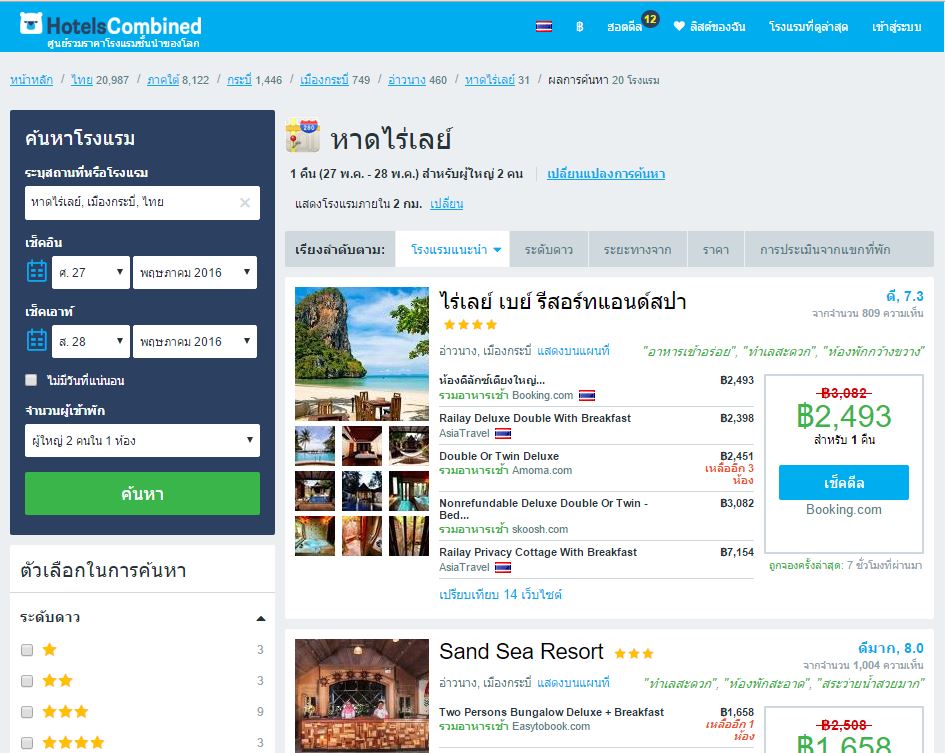Open the check-in calendar icon

[x=37, y=271]
